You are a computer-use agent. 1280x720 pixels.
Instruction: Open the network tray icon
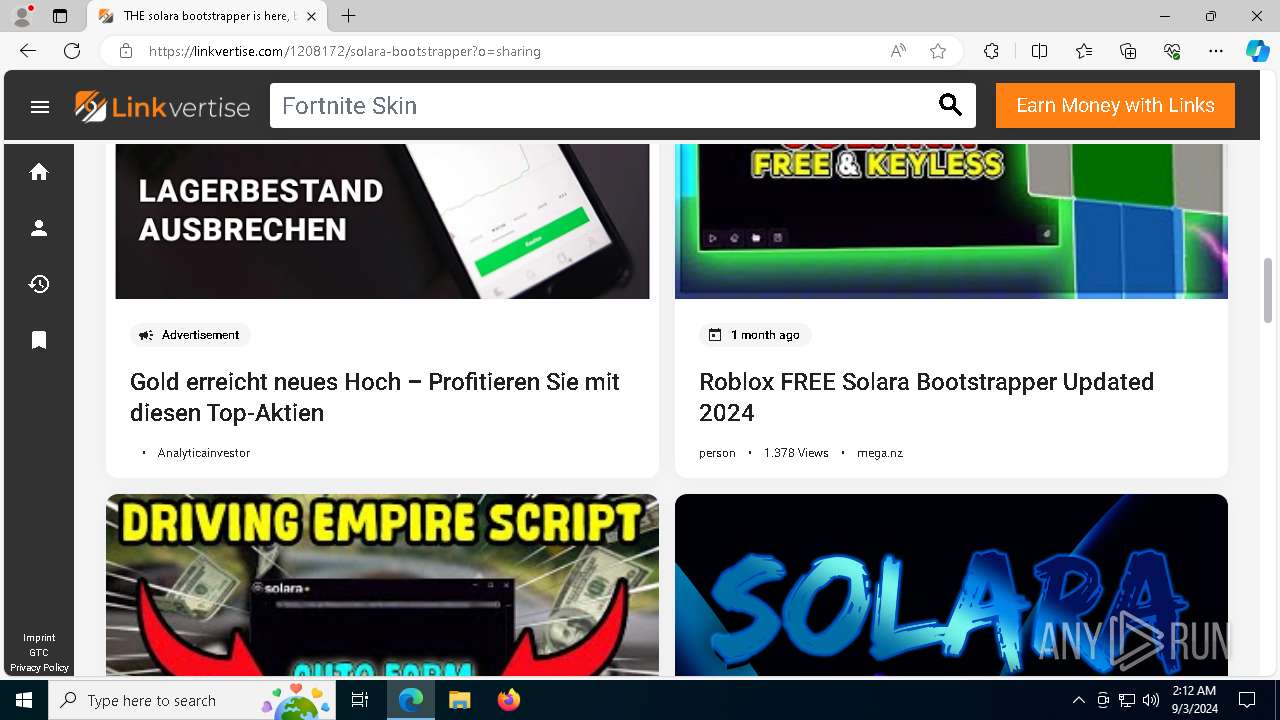(x=1127, y=700)
